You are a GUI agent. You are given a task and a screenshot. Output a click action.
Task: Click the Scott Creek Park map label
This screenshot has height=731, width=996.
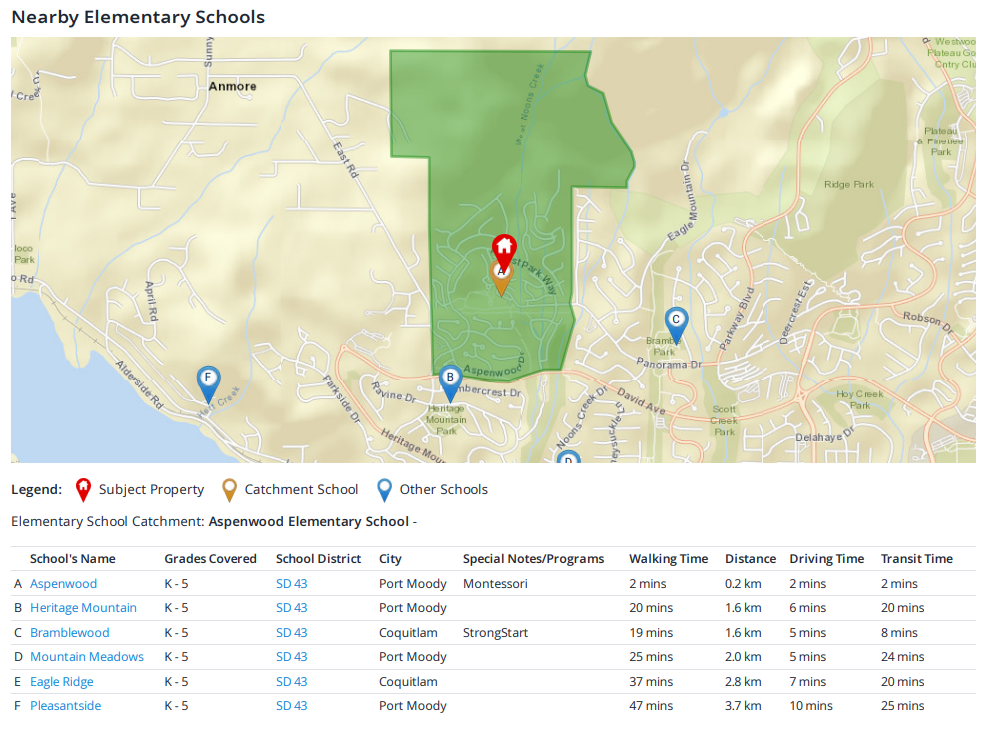[x=723, y=420]
